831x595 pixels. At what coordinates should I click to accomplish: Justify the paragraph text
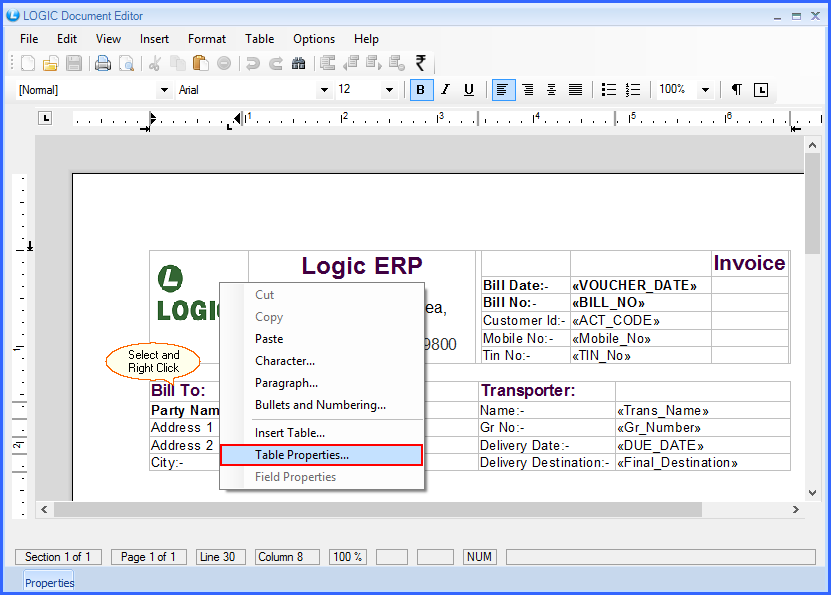click(x=576, y=90)
